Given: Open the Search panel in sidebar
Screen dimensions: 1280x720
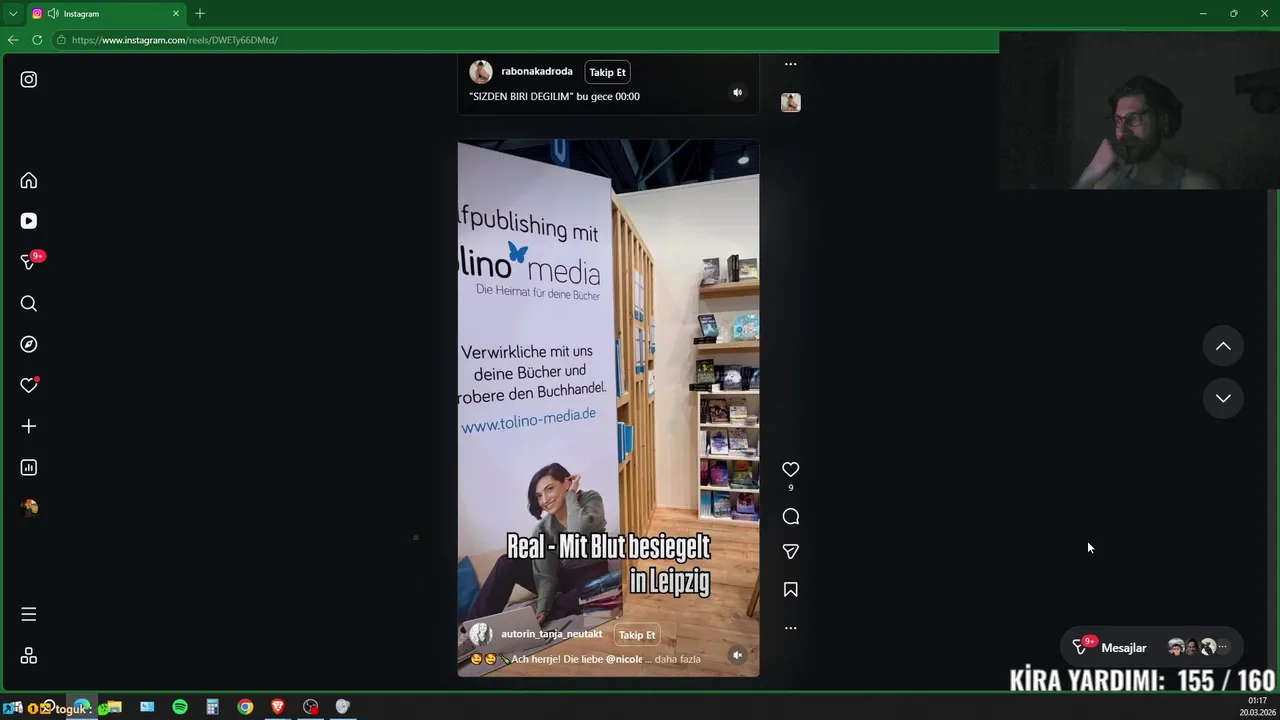Looking at the screenshot, I should 29,304.
